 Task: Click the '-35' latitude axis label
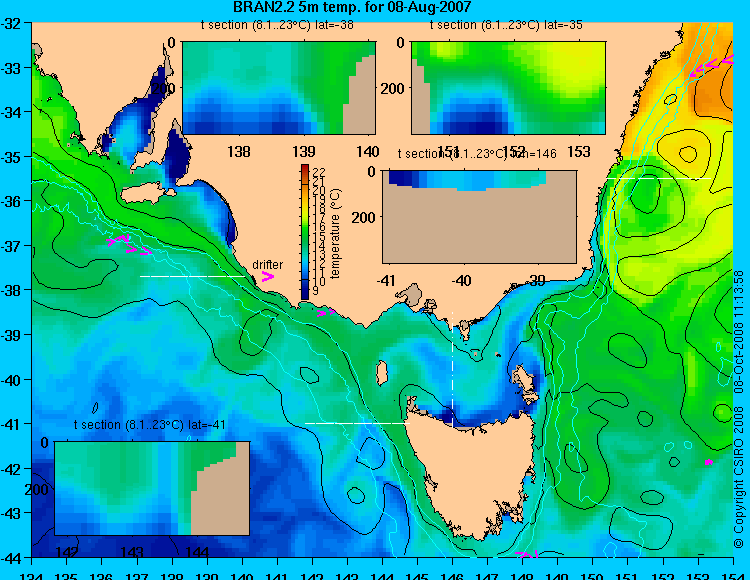[x=11, y=157]
